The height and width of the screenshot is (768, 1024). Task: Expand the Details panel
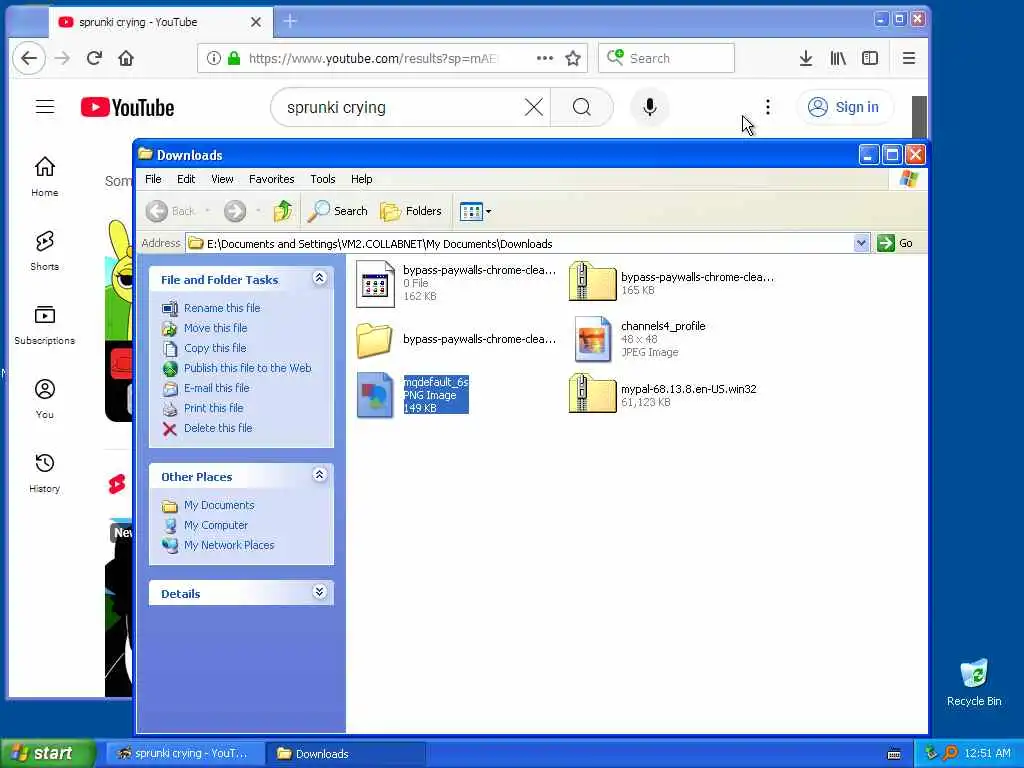point(319,592)
